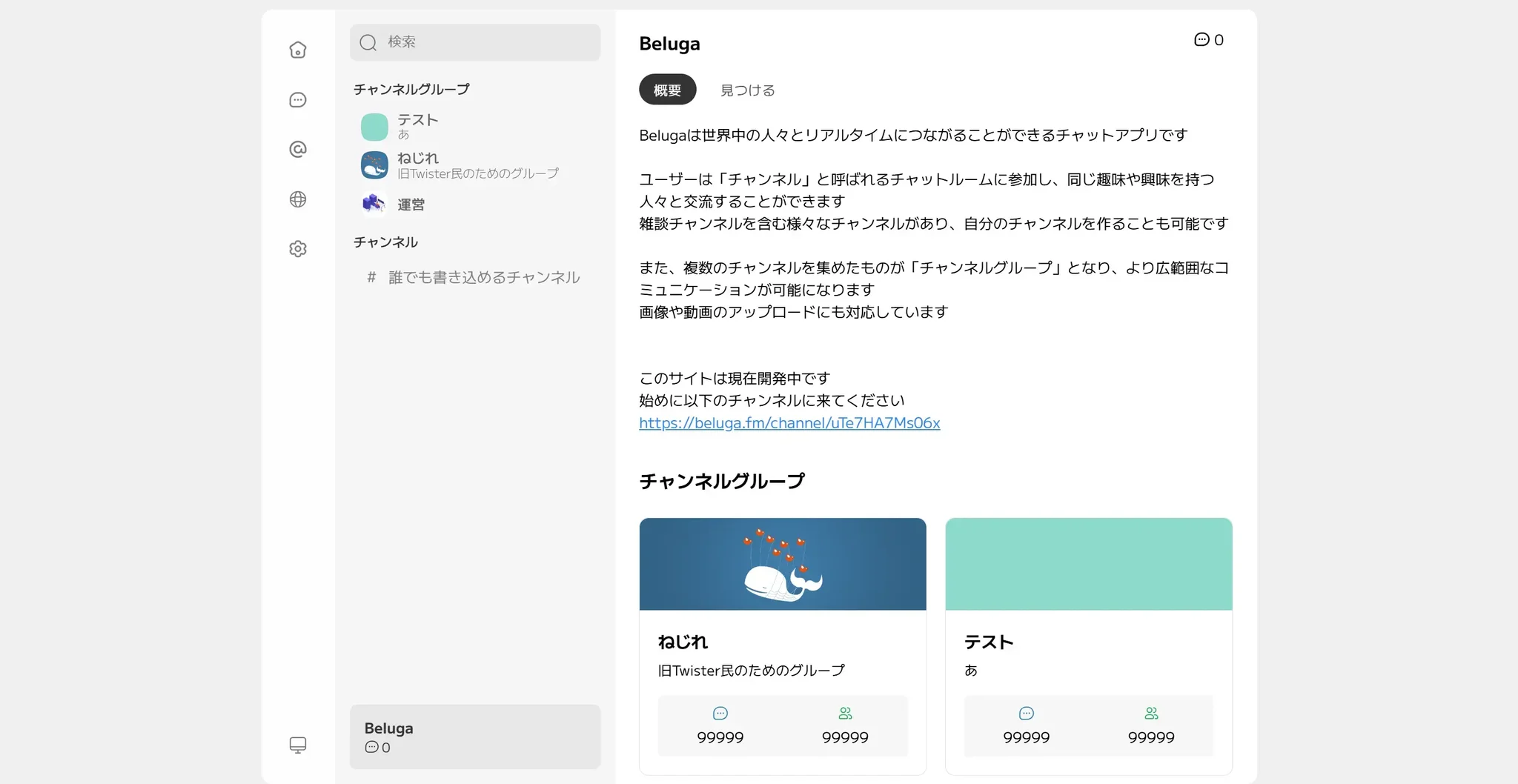Click the members icon in the ねじれ card
1518x784 pixels.
(x=845, y=714)
